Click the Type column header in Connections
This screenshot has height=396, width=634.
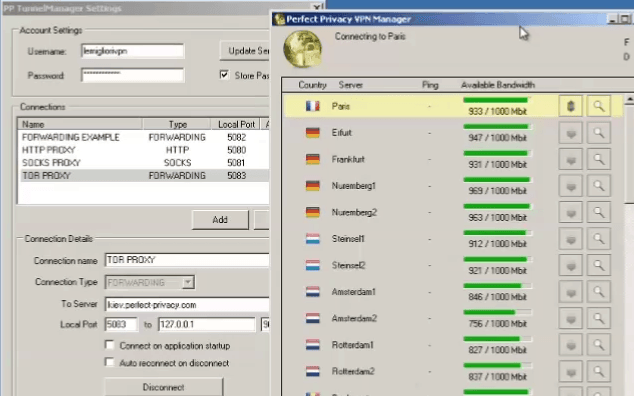[x=177, y=124]
